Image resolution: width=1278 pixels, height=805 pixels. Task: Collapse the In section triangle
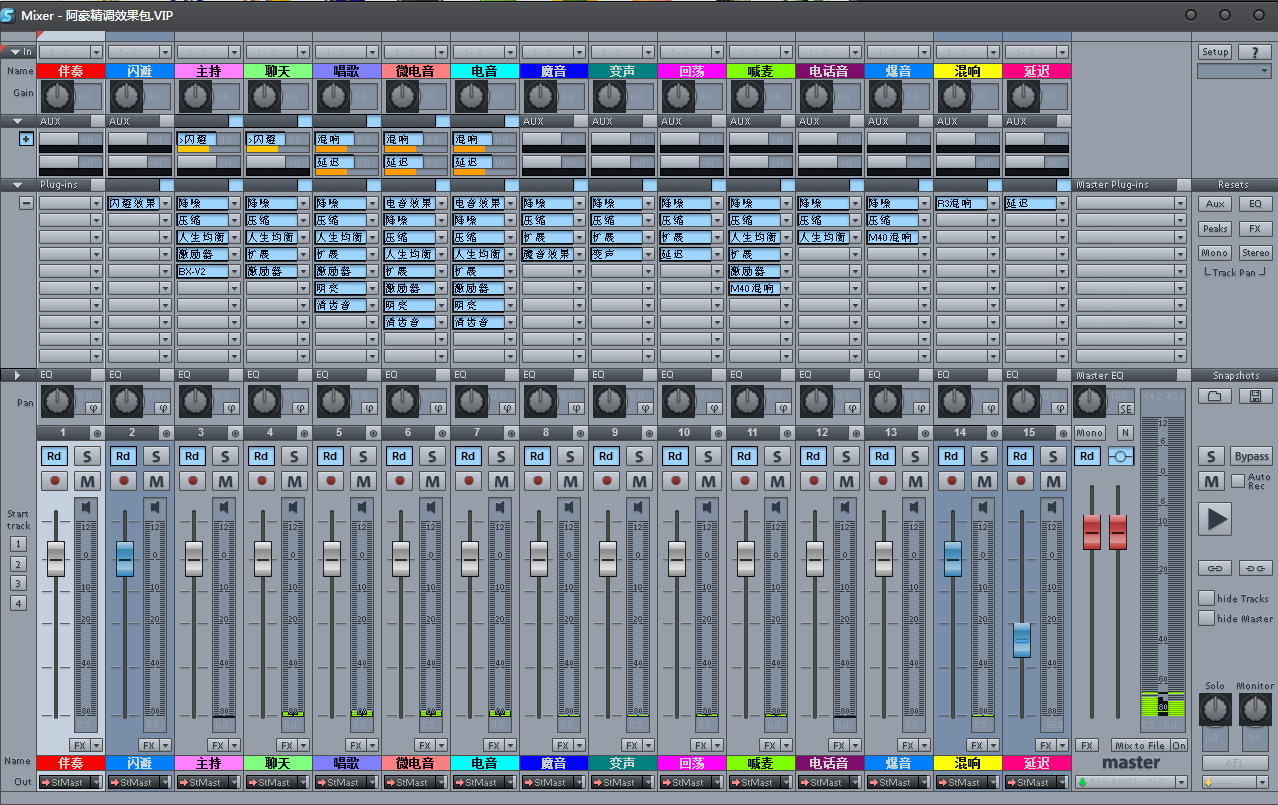pos(17,51)
